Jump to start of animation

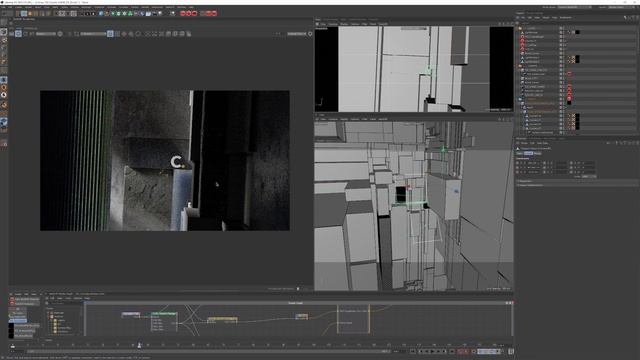tap(413, 351)
